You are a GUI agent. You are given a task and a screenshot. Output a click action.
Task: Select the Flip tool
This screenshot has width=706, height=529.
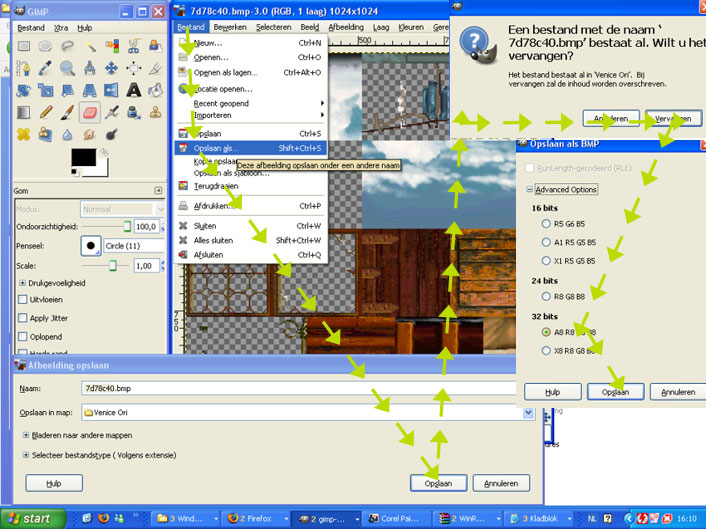pyautogui.click(x=112, y=90)
